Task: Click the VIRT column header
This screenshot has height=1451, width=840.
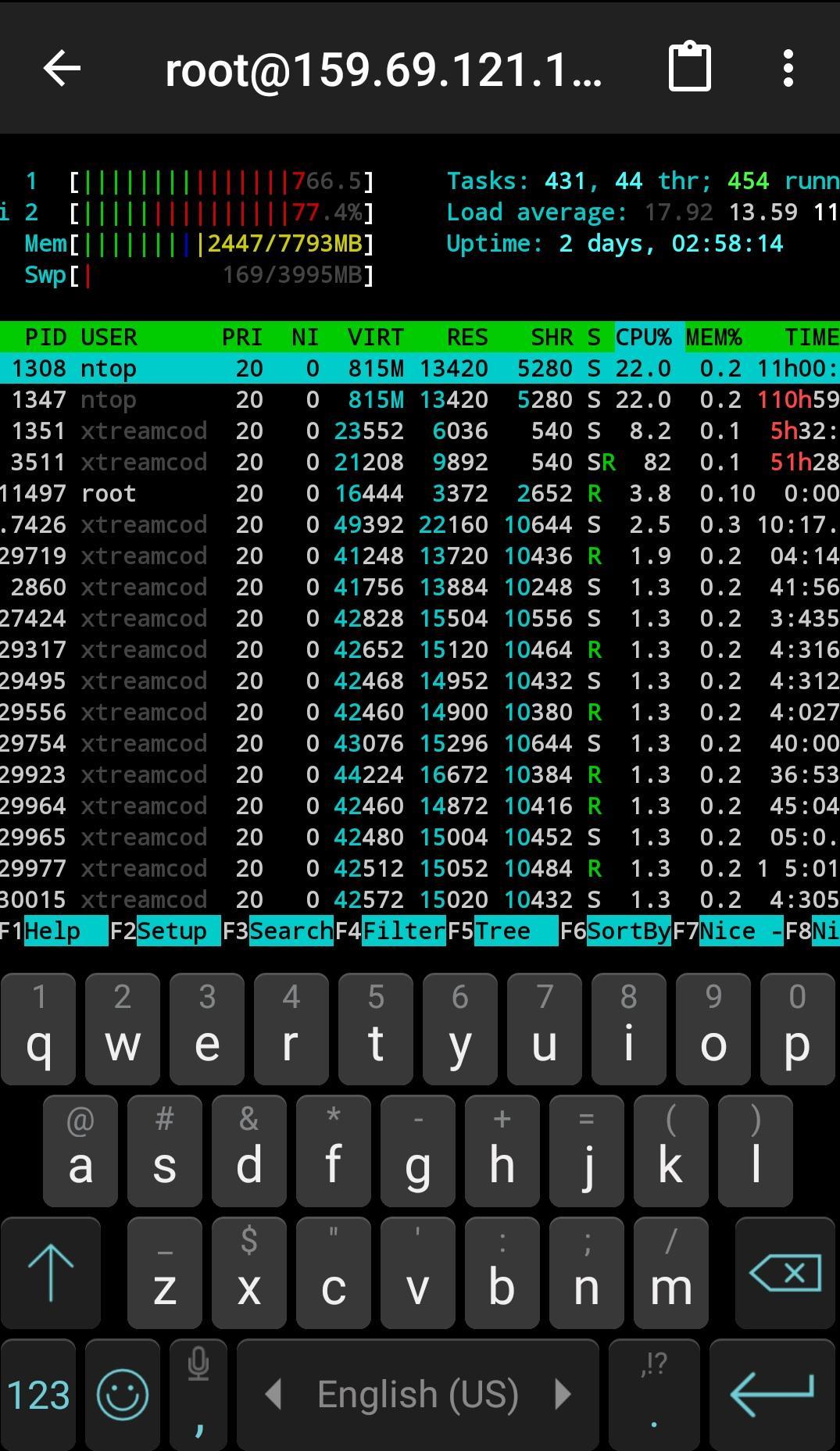Action: 376,337
